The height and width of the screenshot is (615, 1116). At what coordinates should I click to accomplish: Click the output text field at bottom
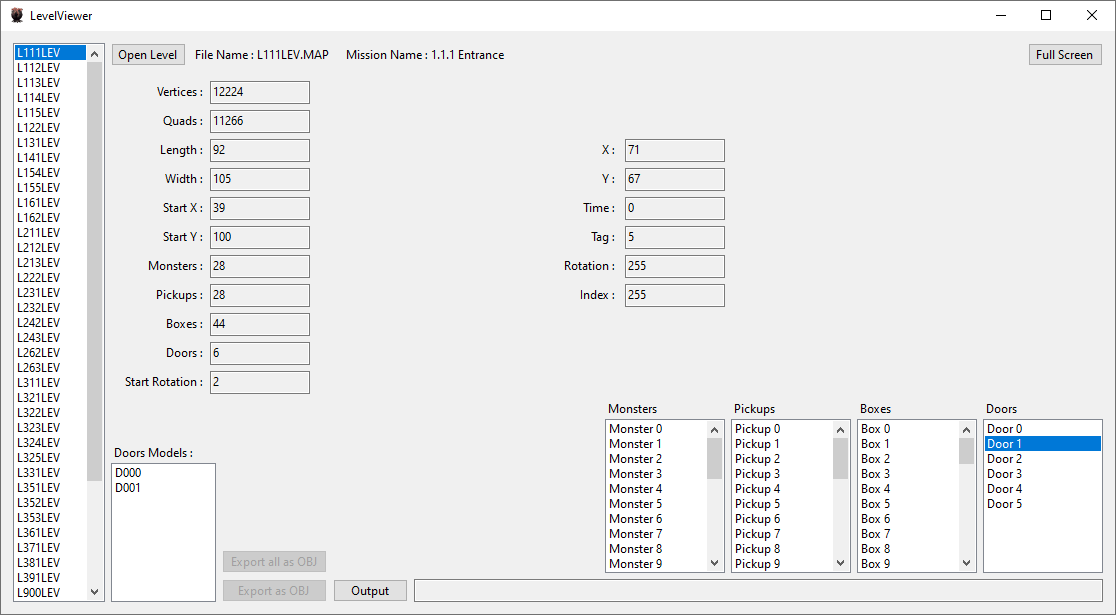tap(758, 591)
